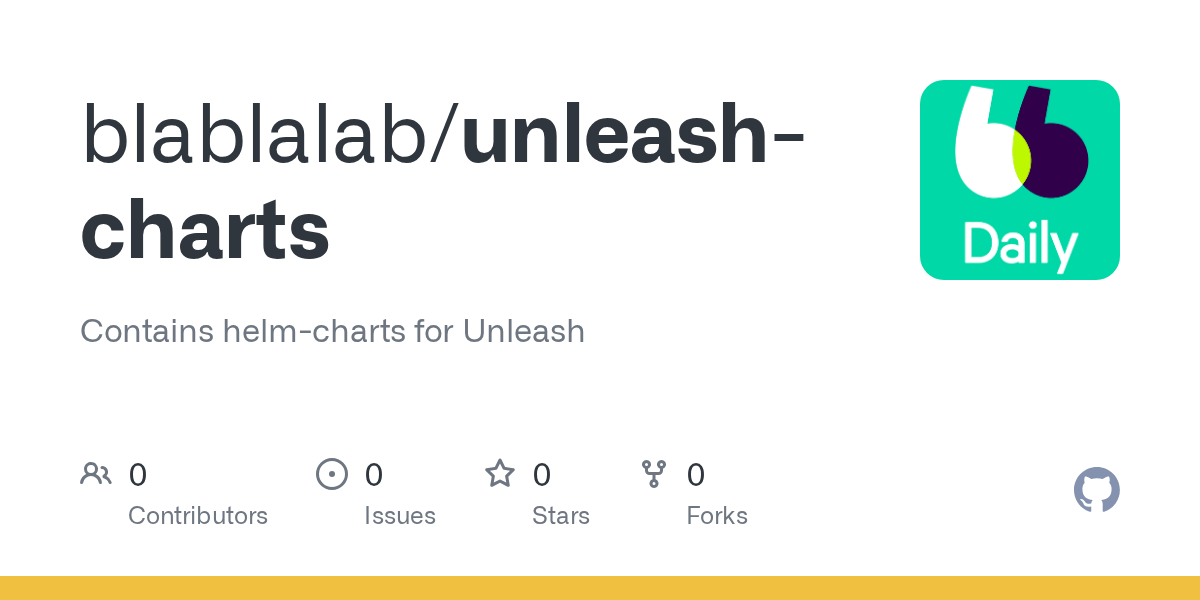Screen dimensions: 1200x600
Task: Select the 'Contains helm-charts for Unleash' description
Action: coord(332,331)
